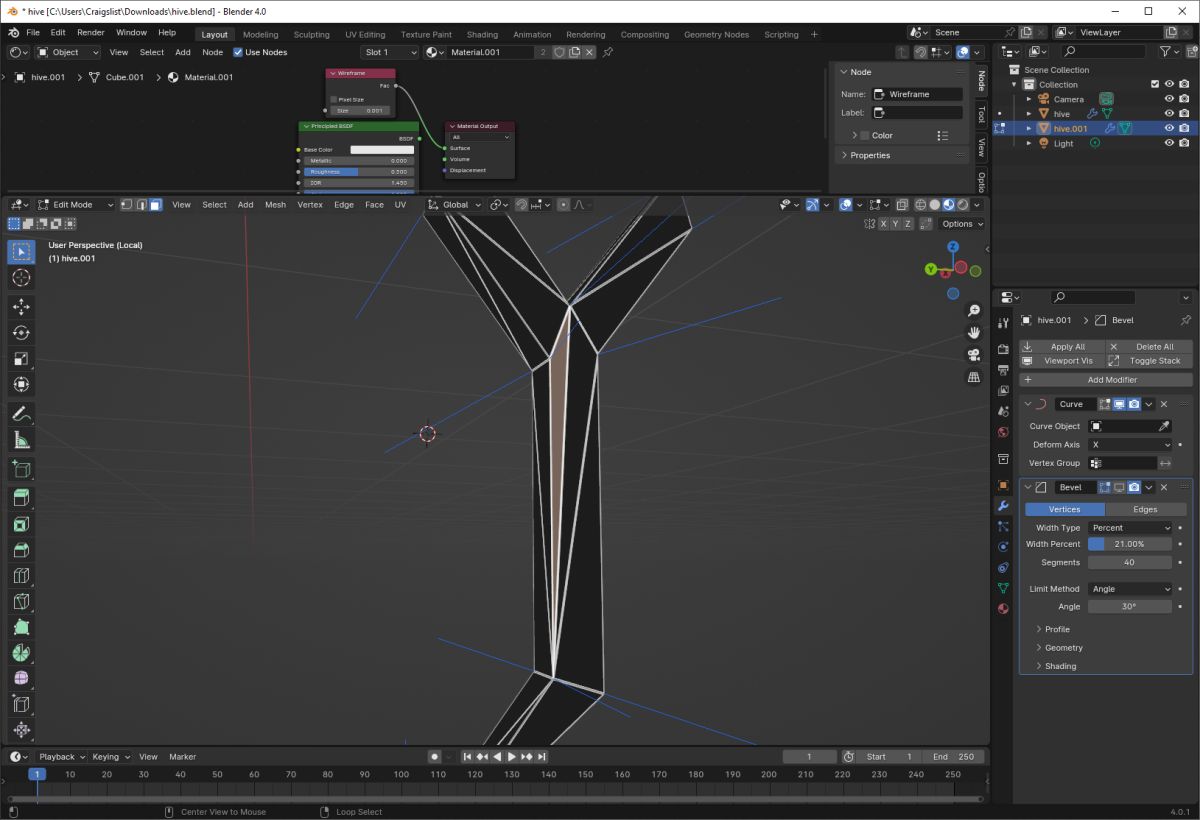Viewport: 1200px width, 820px height.
Task: Open the Mesh menu in viewport header
Action: pyautogui.click(x=275, y=205)
